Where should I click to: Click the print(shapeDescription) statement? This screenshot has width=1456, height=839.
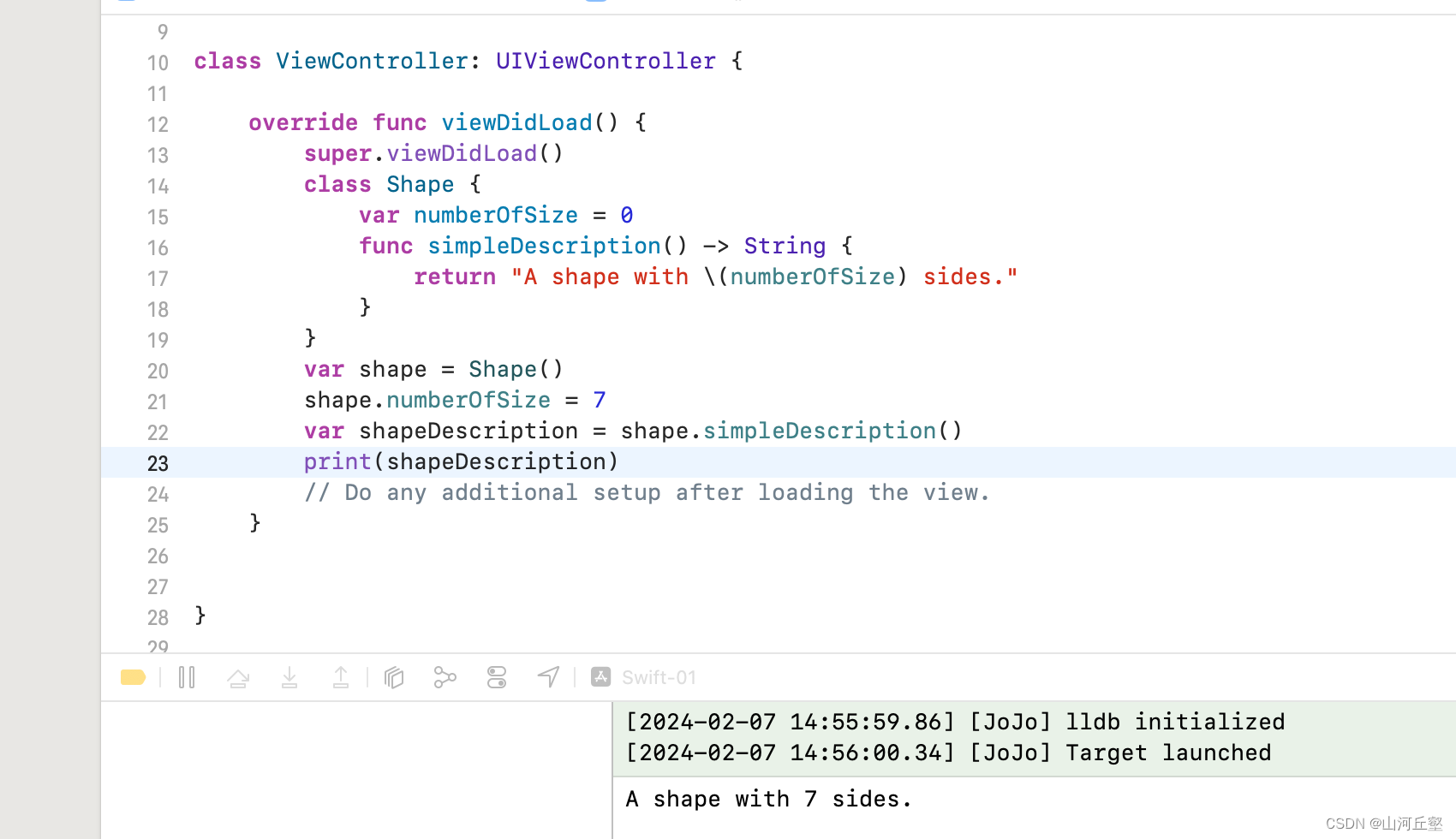pos(461,461)
